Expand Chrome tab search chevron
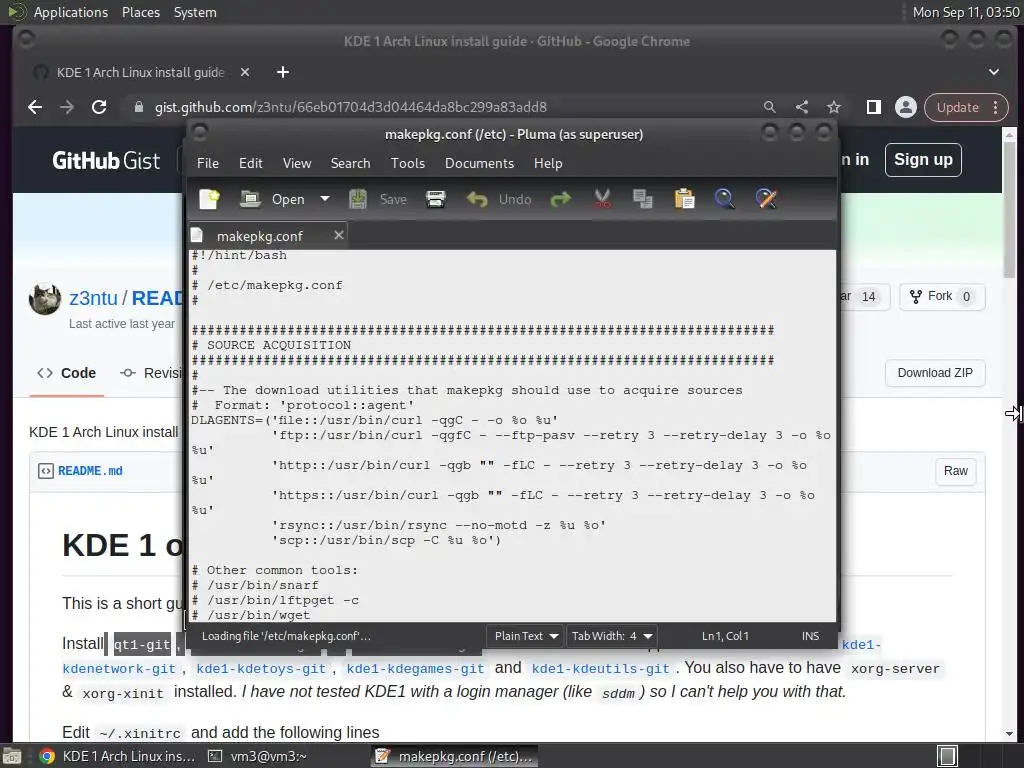The height and width of the screenshot is (768, 1024). 993,72
